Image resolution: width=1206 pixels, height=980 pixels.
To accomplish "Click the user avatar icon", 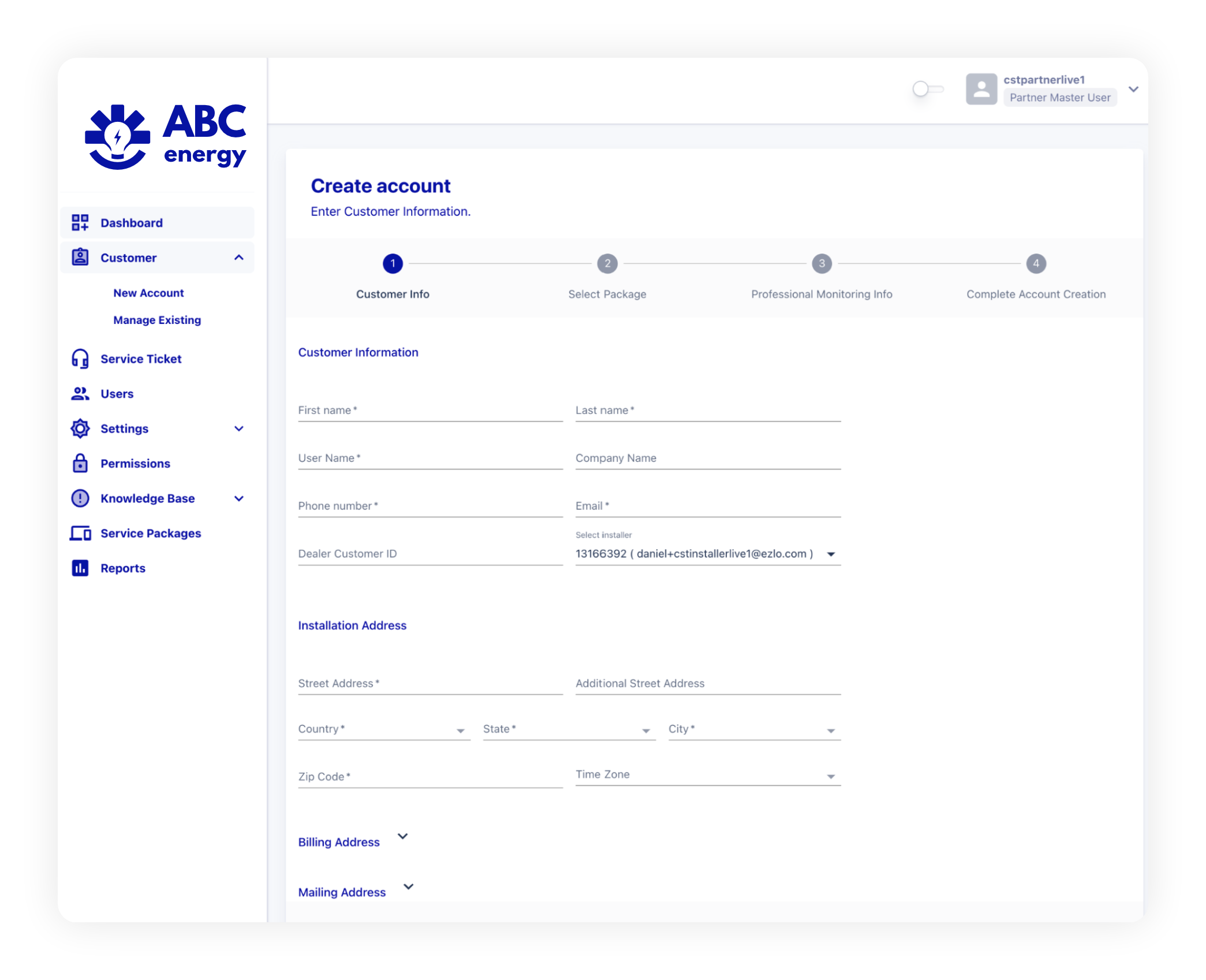I will 981,89.
